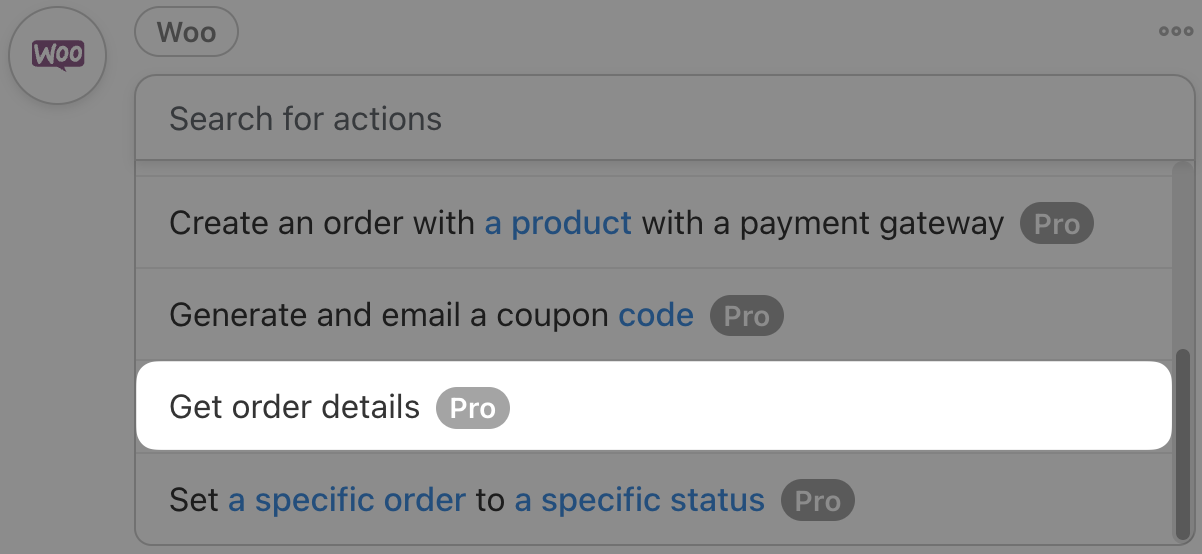Click the coupon "code" token link
The width and height of the screenshot is (1202, 554).
pos(656,316)
